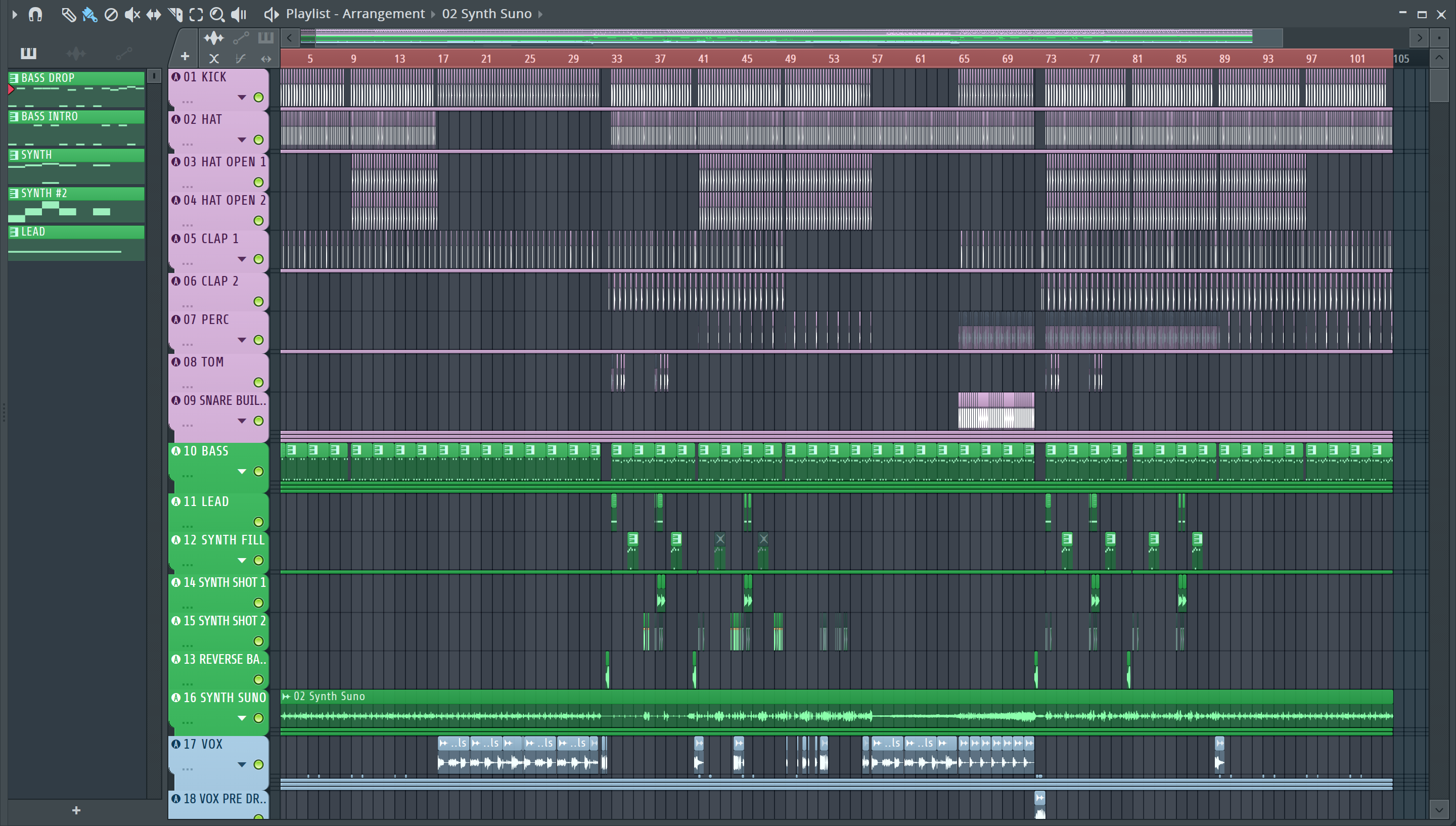Viewport: 1456px width, 826px height.
Task: Click the 02 Synth Suno breadcrumb
Action: [x=487, y=14]
